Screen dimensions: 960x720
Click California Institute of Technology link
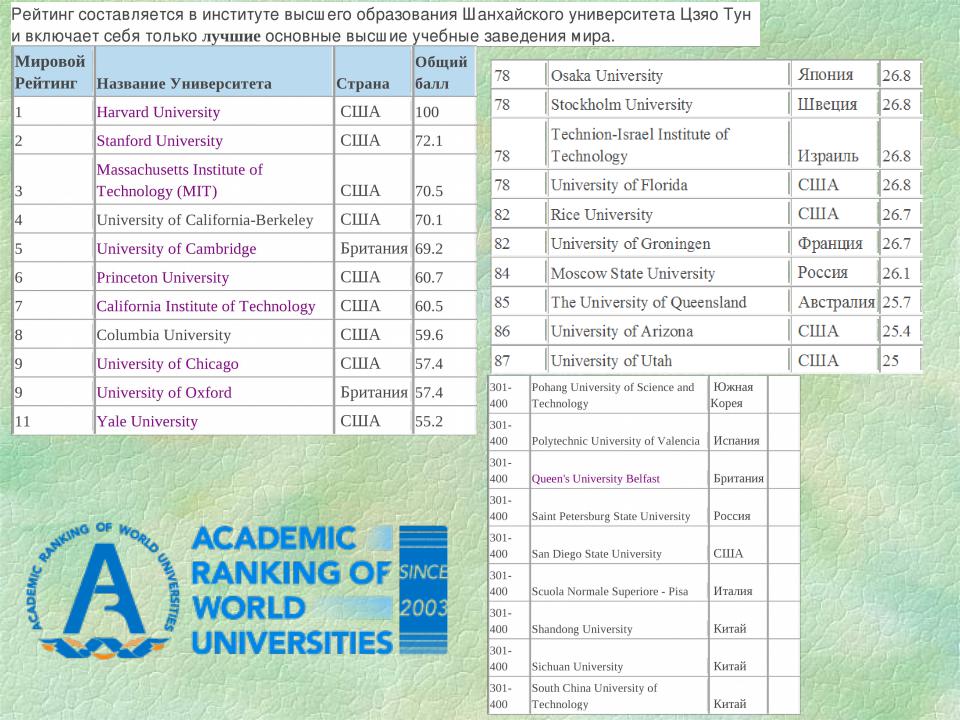coord(206,306)
